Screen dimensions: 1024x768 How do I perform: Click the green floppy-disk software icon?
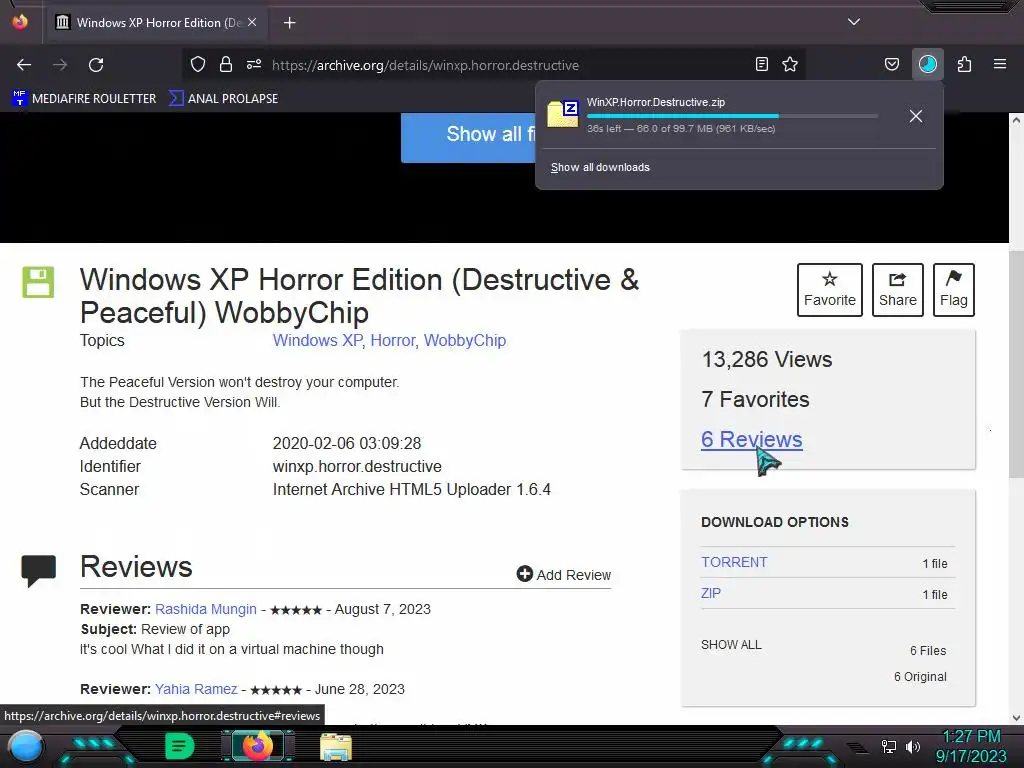point(39,282)
